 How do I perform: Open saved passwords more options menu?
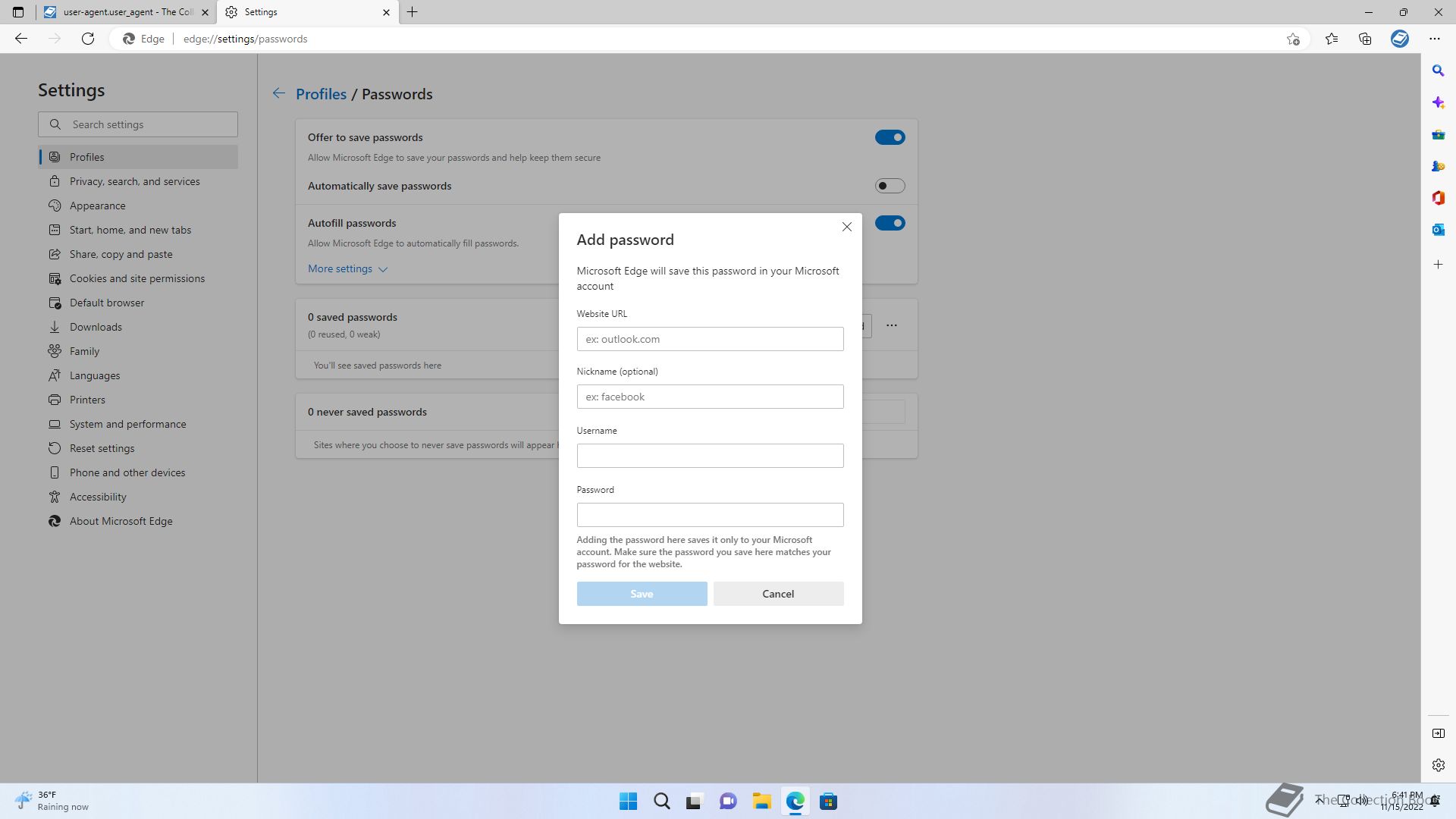point(892,325)
